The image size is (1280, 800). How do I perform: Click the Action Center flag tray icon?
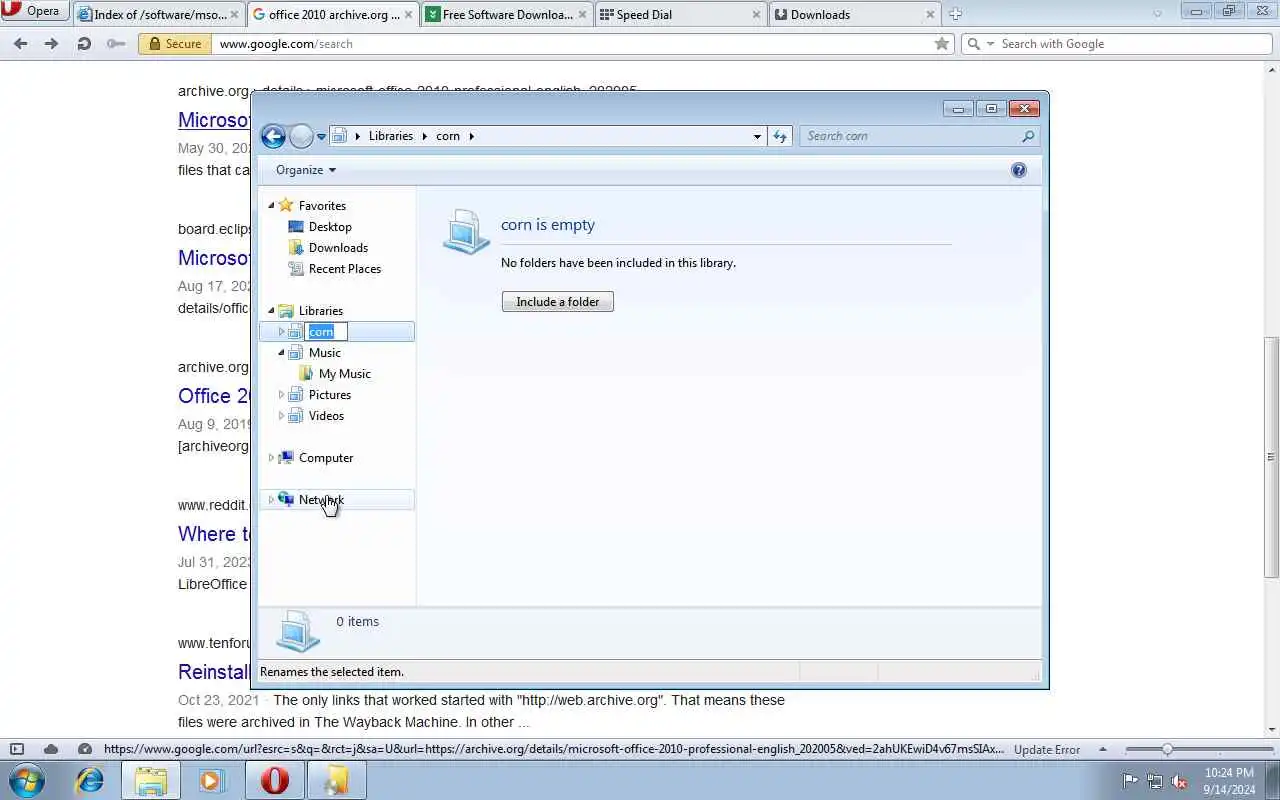(1130, 781)
